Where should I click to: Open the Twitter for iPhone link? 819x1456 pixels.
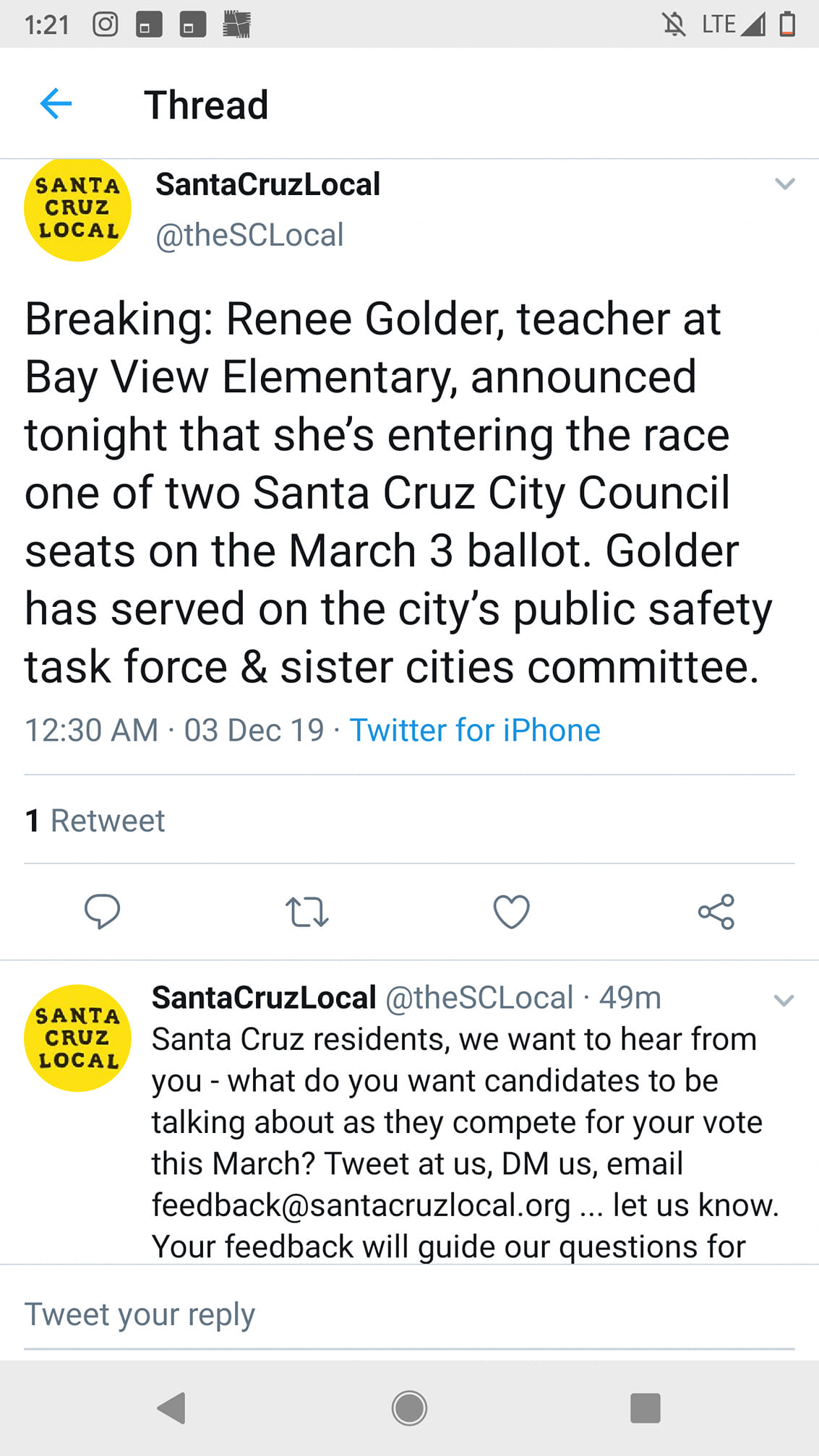(x=475, y=730)
